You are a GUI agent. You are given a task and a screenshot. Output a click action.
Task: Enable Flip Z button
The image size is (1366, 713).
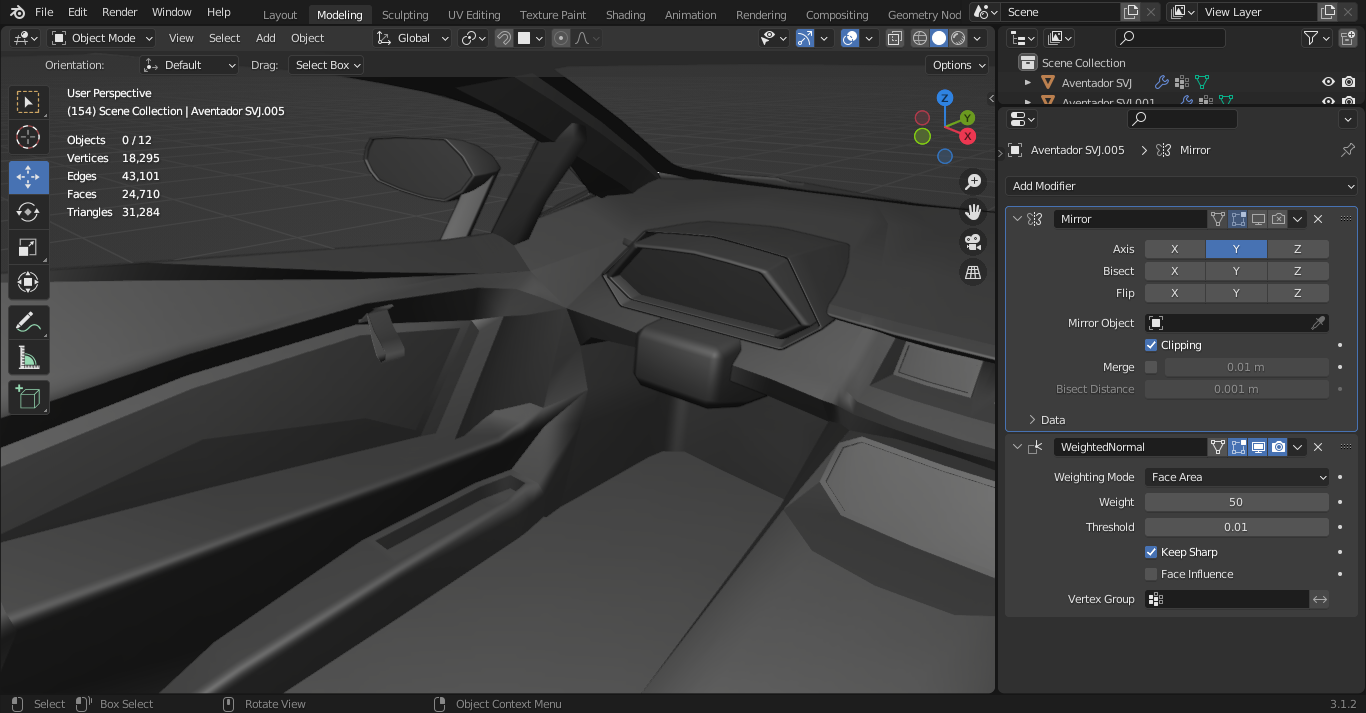click(x=1298, y=293)
